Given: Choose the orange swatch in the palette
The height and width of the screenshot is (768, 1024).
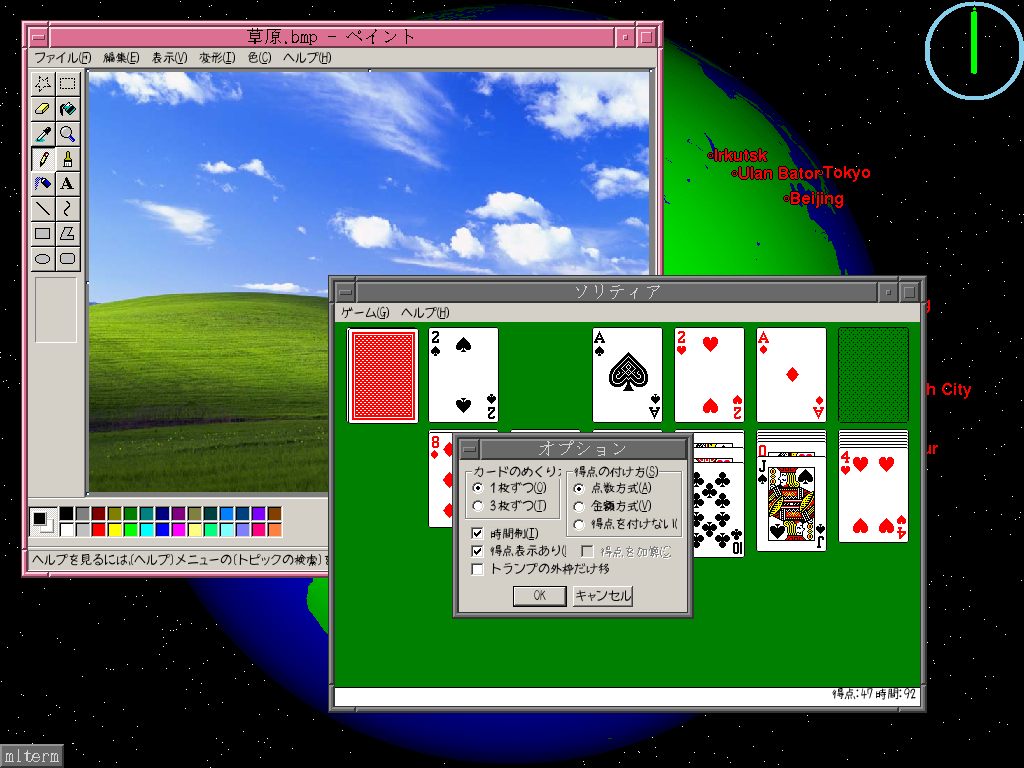Looking at the screenshot, I should 275,530.
